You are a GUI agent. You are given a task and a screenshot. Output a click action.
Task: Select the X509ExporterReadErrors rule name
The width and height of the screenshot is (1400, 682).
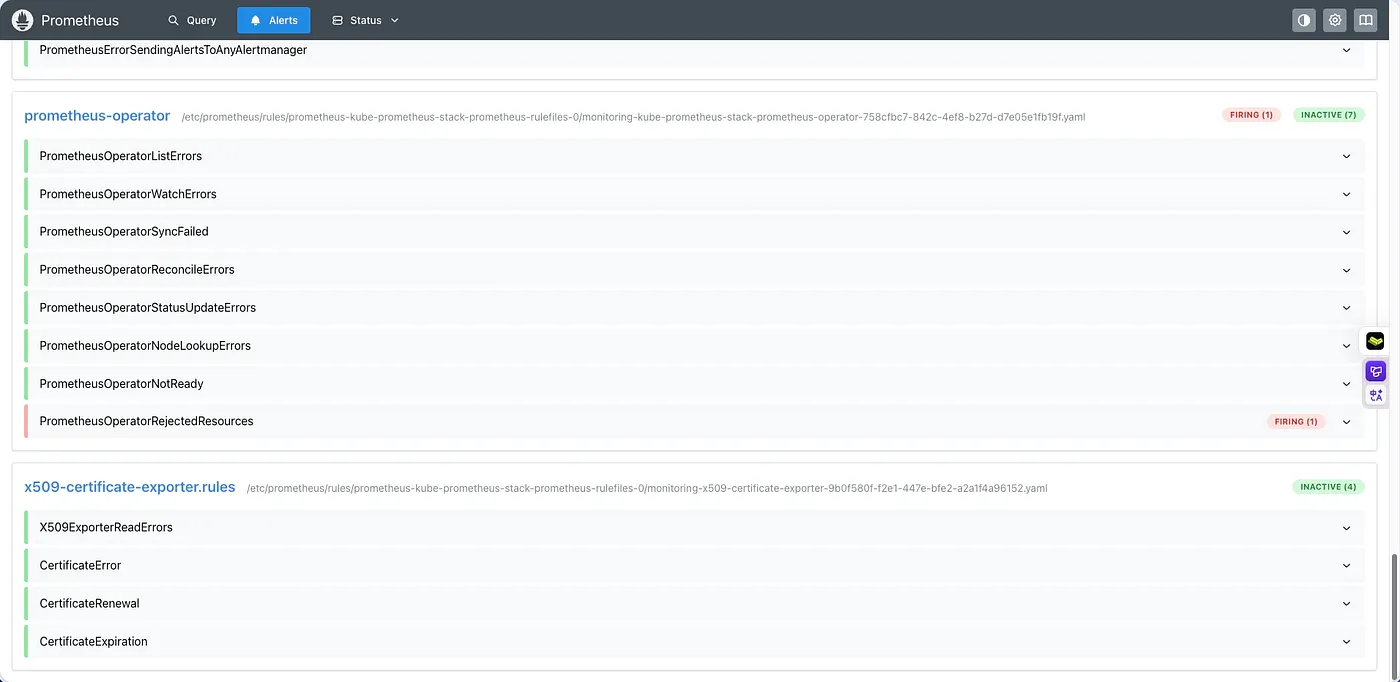click(x=106, y=528)
